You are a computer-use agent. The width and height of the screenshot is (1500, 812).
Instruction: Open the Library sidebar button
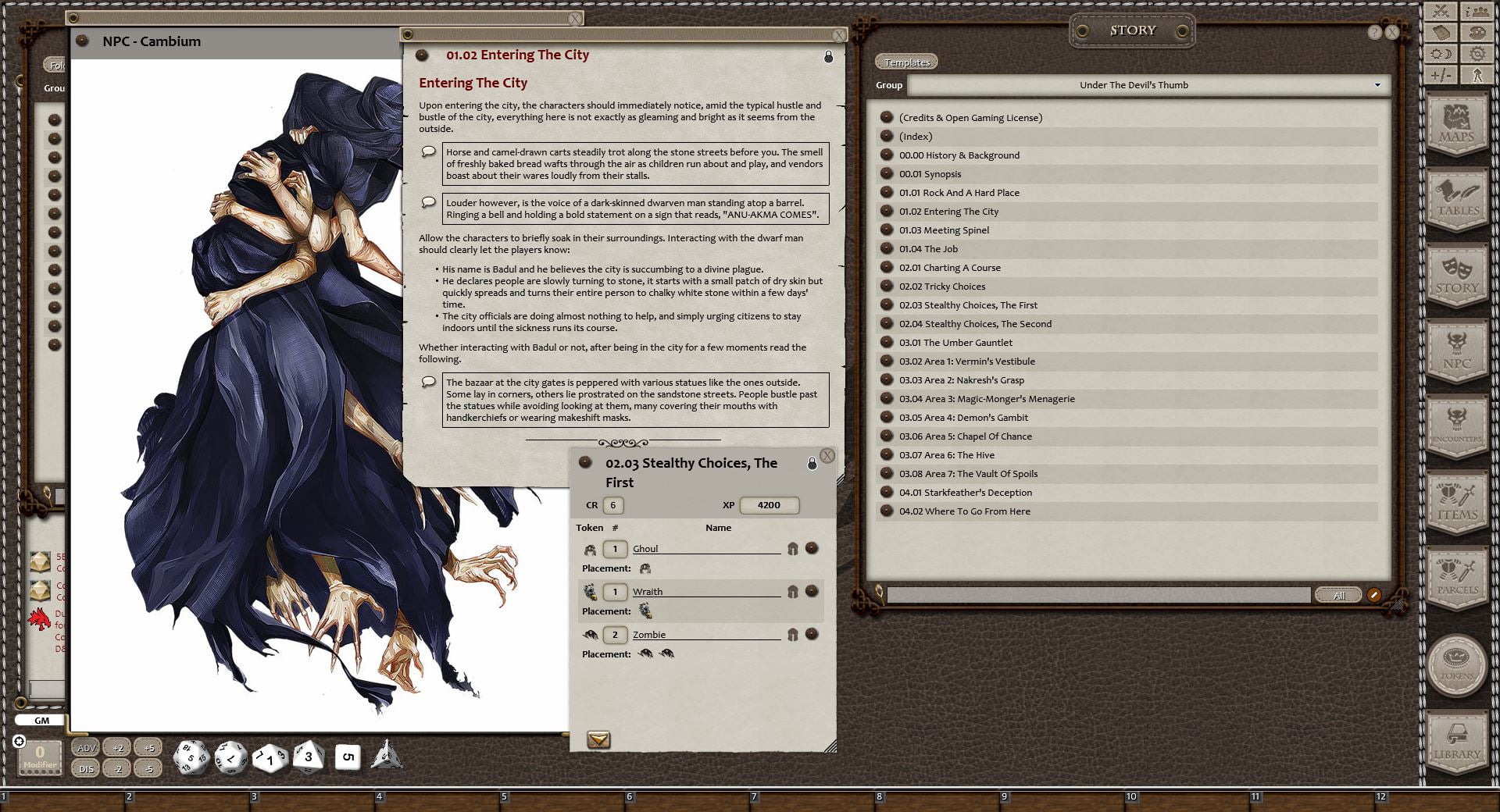[x=1457, y=742]
